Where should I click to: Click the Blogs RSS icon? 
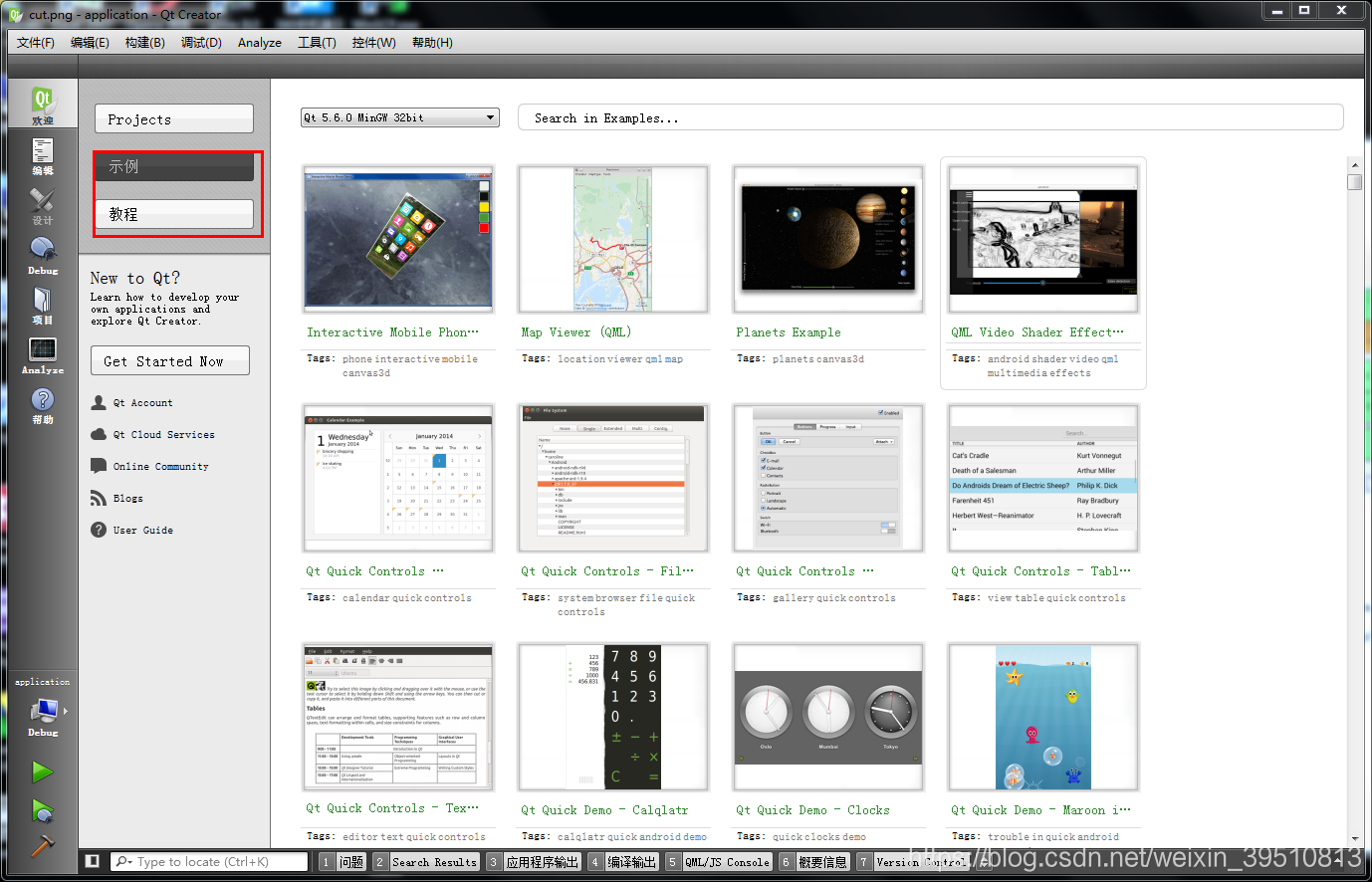pos(99,498)
